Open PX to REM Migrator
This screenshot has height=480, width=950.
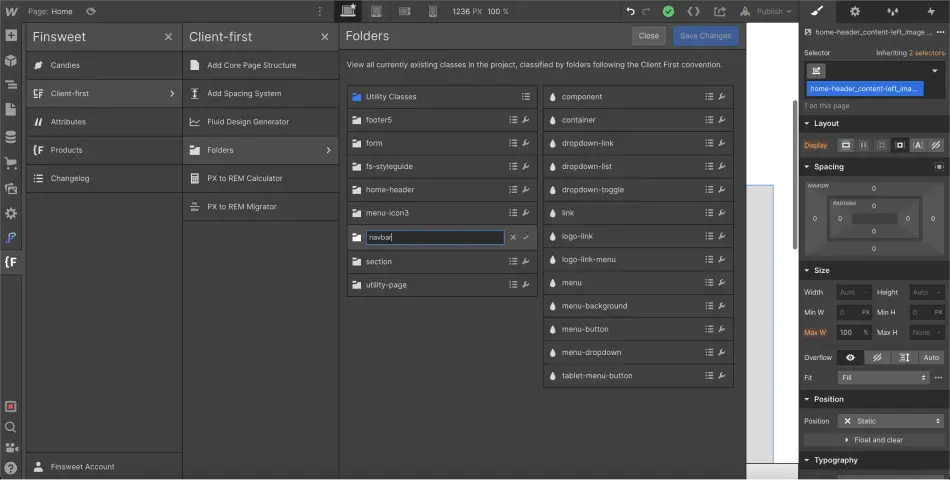pyautogui.click(x=261, y=206)
